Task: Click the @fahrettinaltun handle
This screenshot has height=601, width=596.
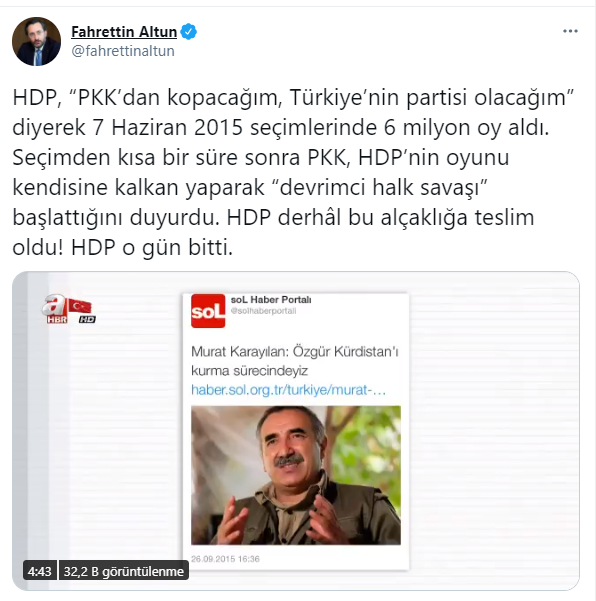Action: coord(123,51)
